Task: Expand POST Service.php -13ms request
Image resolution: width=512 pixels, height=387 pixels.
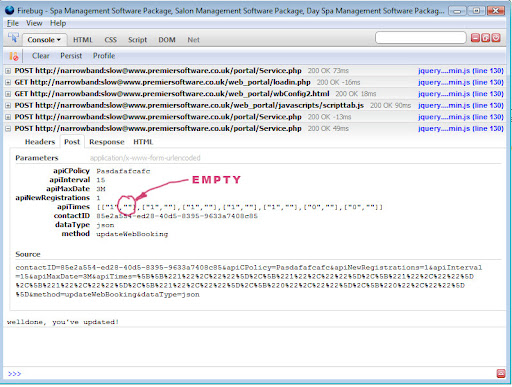Action: [8, 117]
